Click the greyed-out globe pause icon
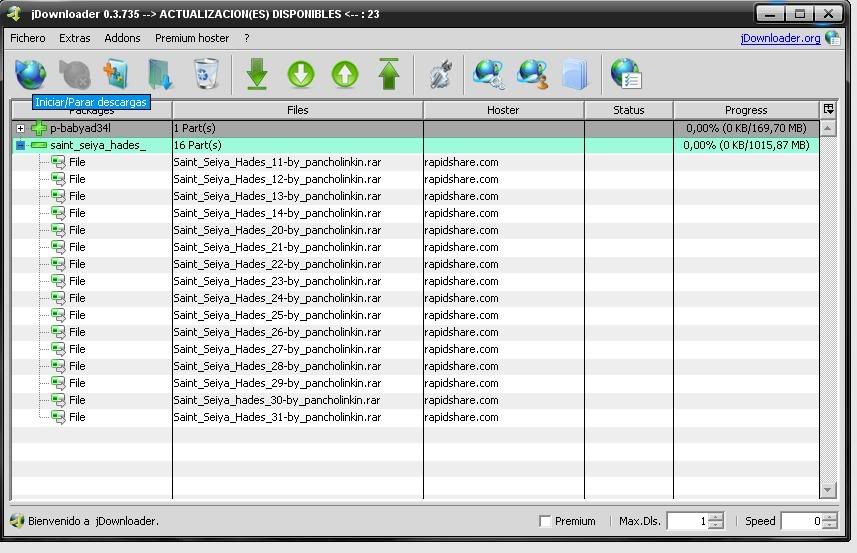857x553 pixels. [x=74, y=74]
